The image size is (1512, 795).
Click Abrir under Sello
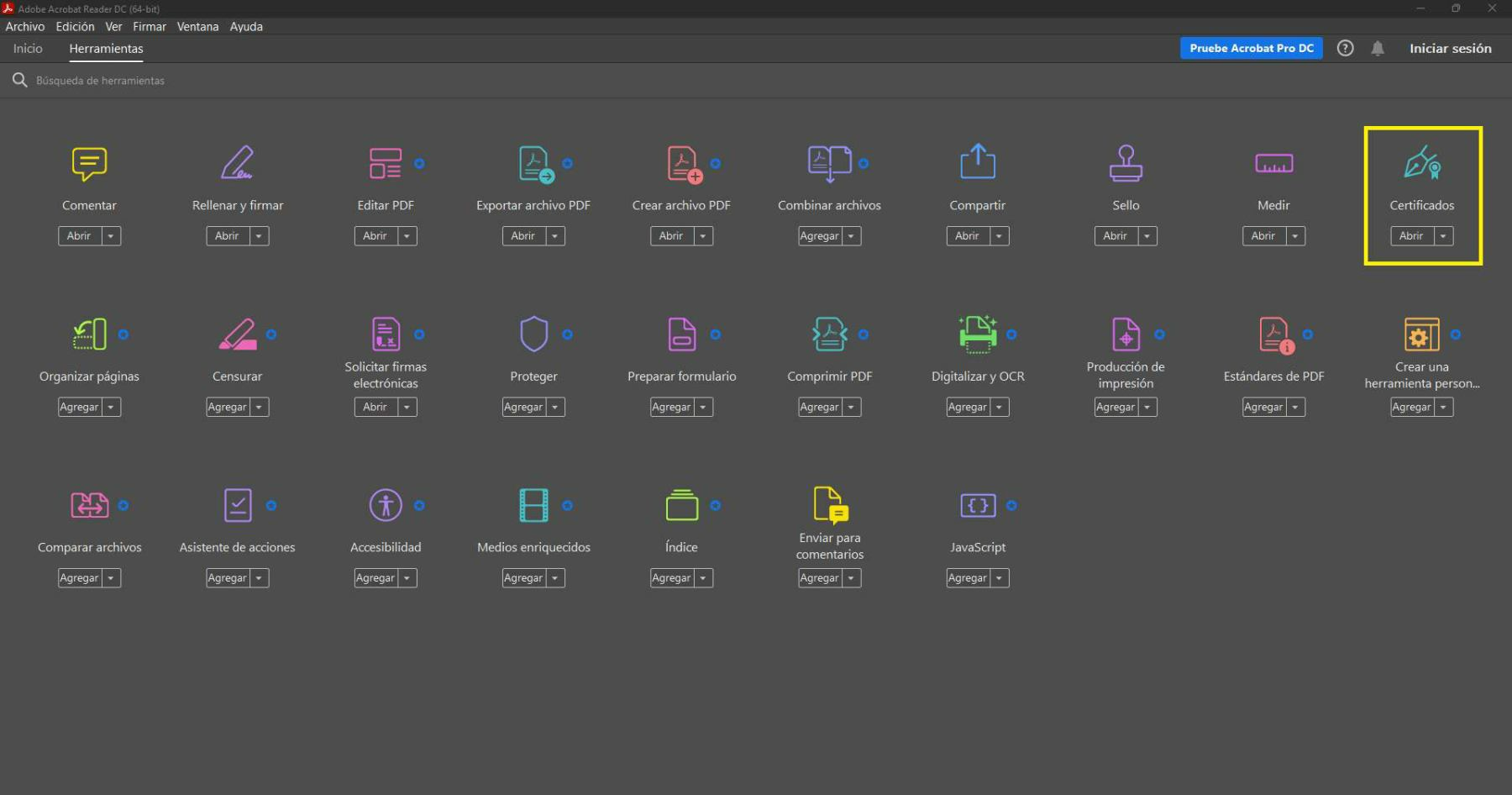pos(1115,236)
